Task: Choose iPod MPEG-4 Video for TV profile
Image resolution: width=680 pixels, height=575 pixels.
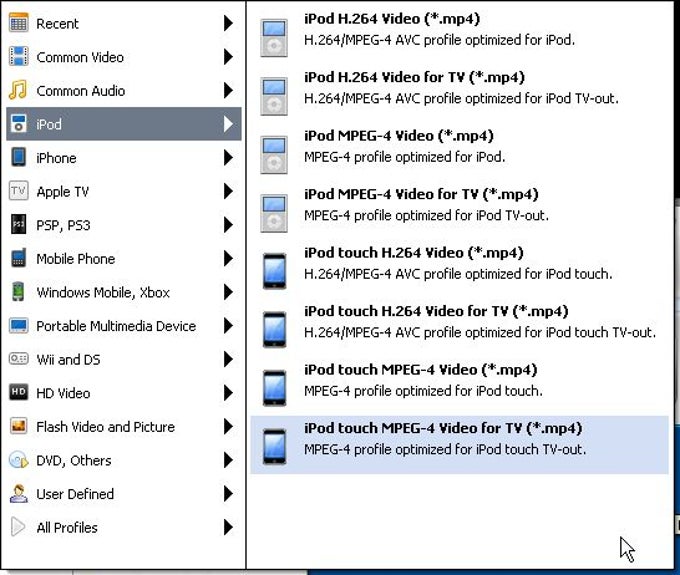Action: coord(460,211)
